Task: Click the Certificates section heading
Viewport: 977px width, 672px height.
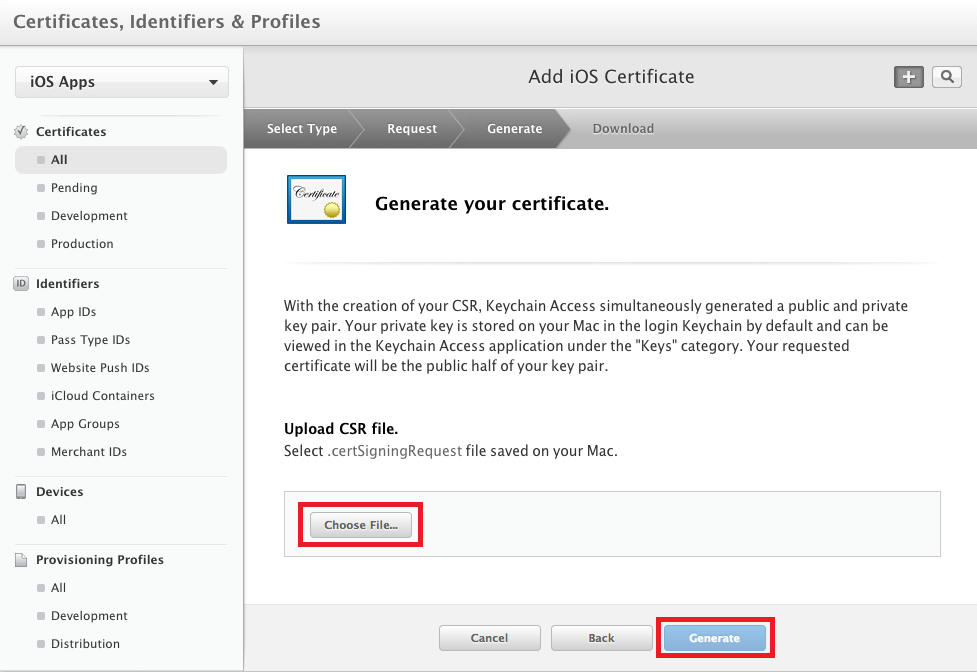Action: click(x=71, y=131)
